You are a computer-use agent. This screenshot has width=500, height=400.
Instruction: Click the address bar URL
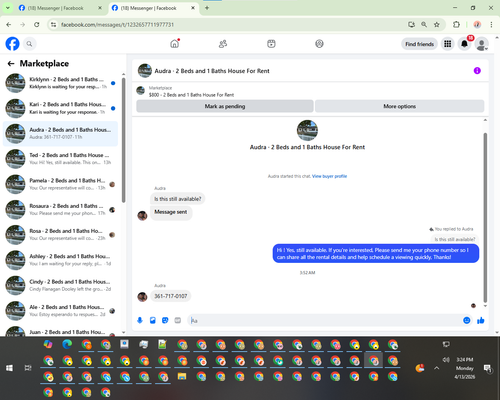117,25
